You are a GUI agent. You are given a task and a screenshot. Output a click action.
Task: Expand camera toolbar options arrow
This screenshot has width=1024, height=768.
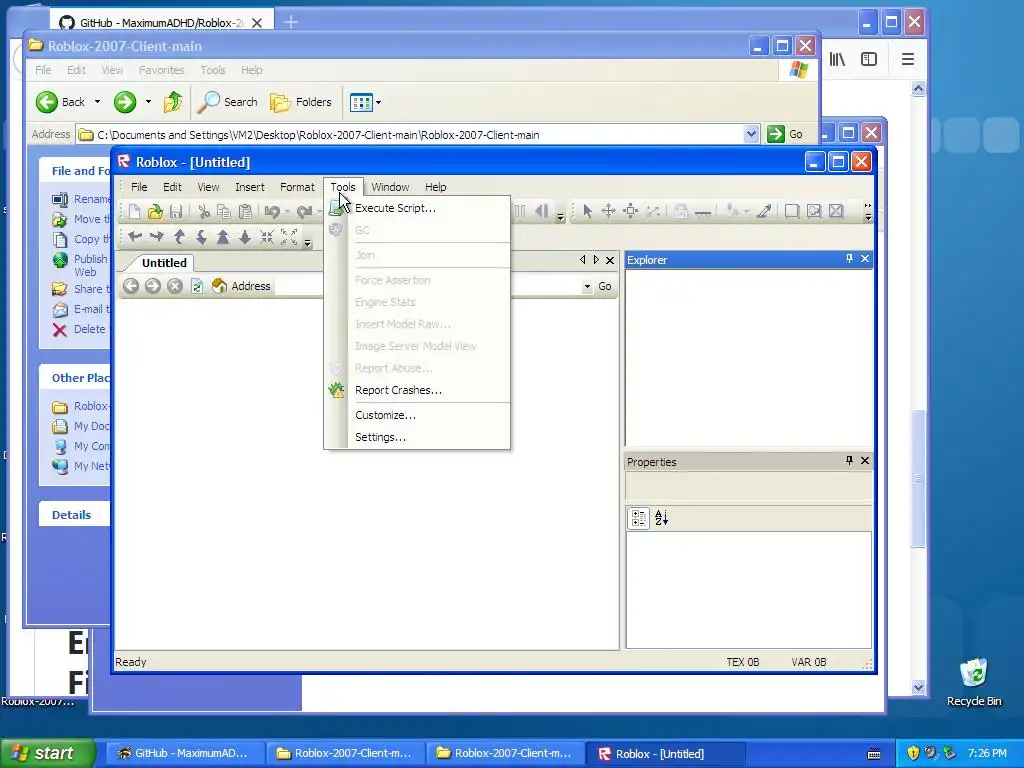tap(308, 243)
